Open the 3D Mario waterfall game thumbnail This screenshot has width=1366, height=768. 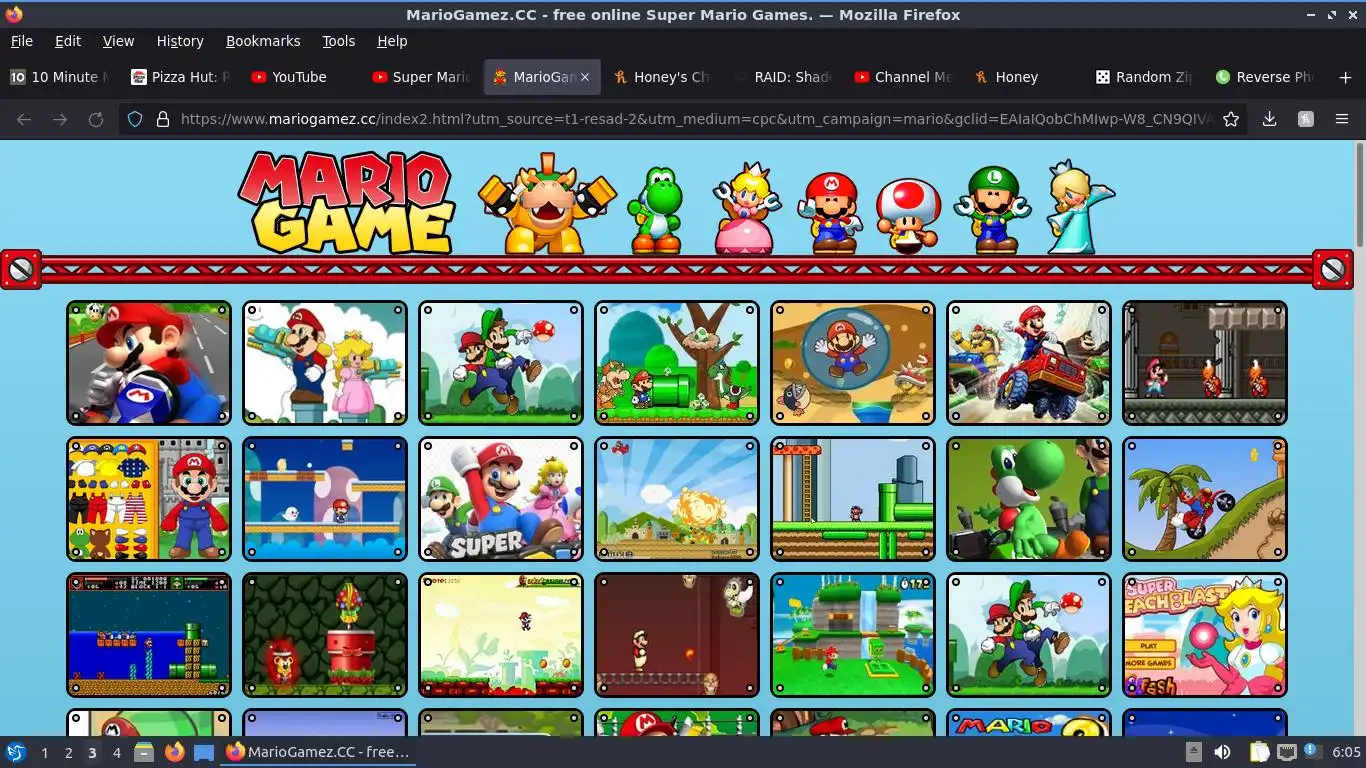pos(853,635)
